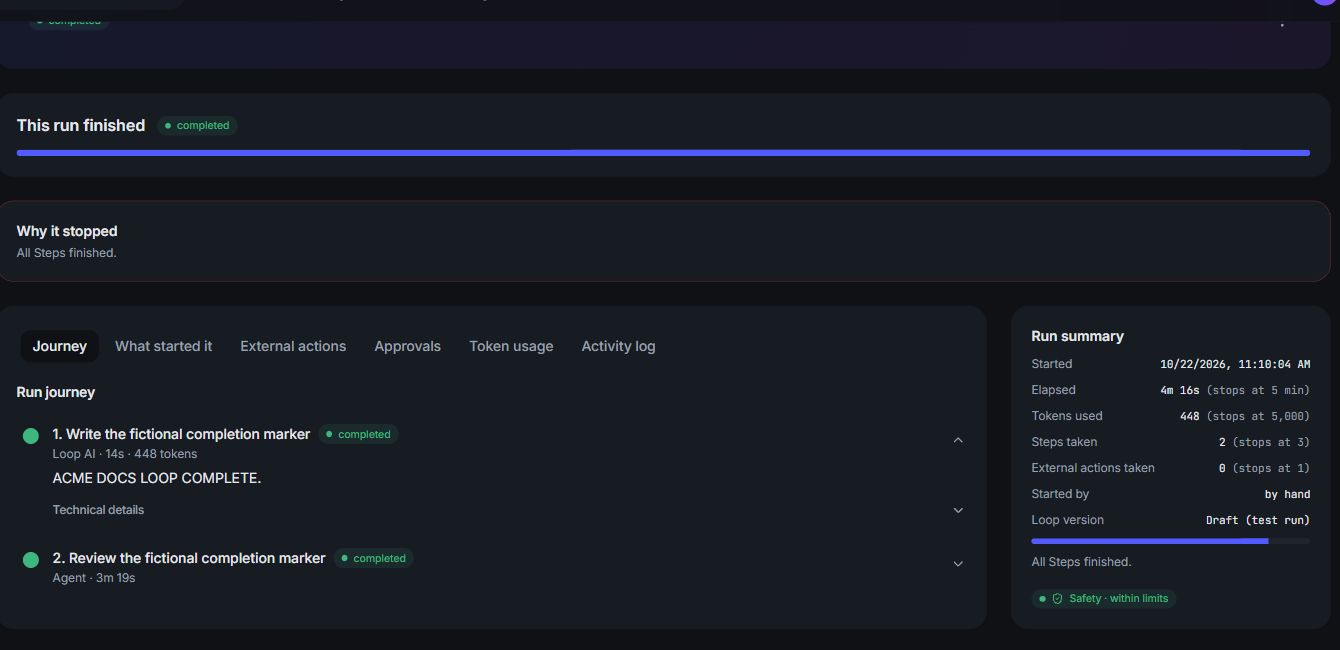Click the Loop AI · 14s · 448 tokens line
The height and width of the screenshot is (650, 1340).
125,454
